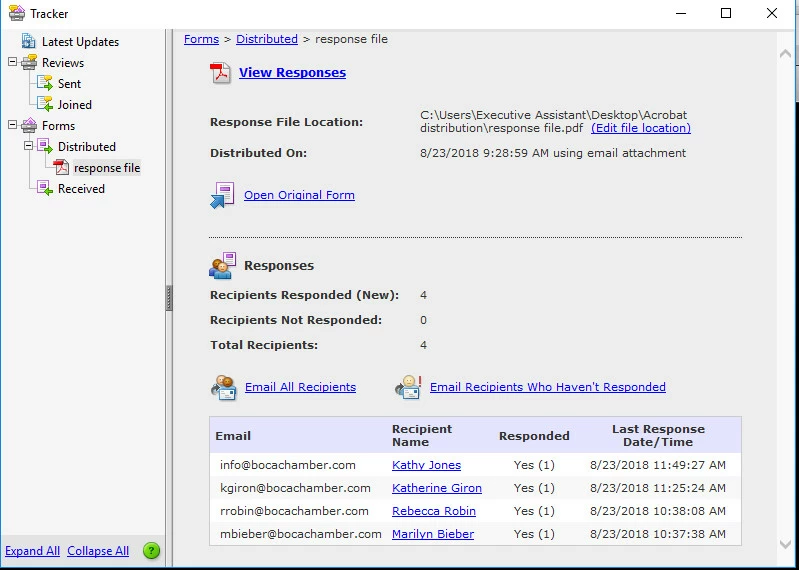Select the Joined item under Reviews

(74, 104)
